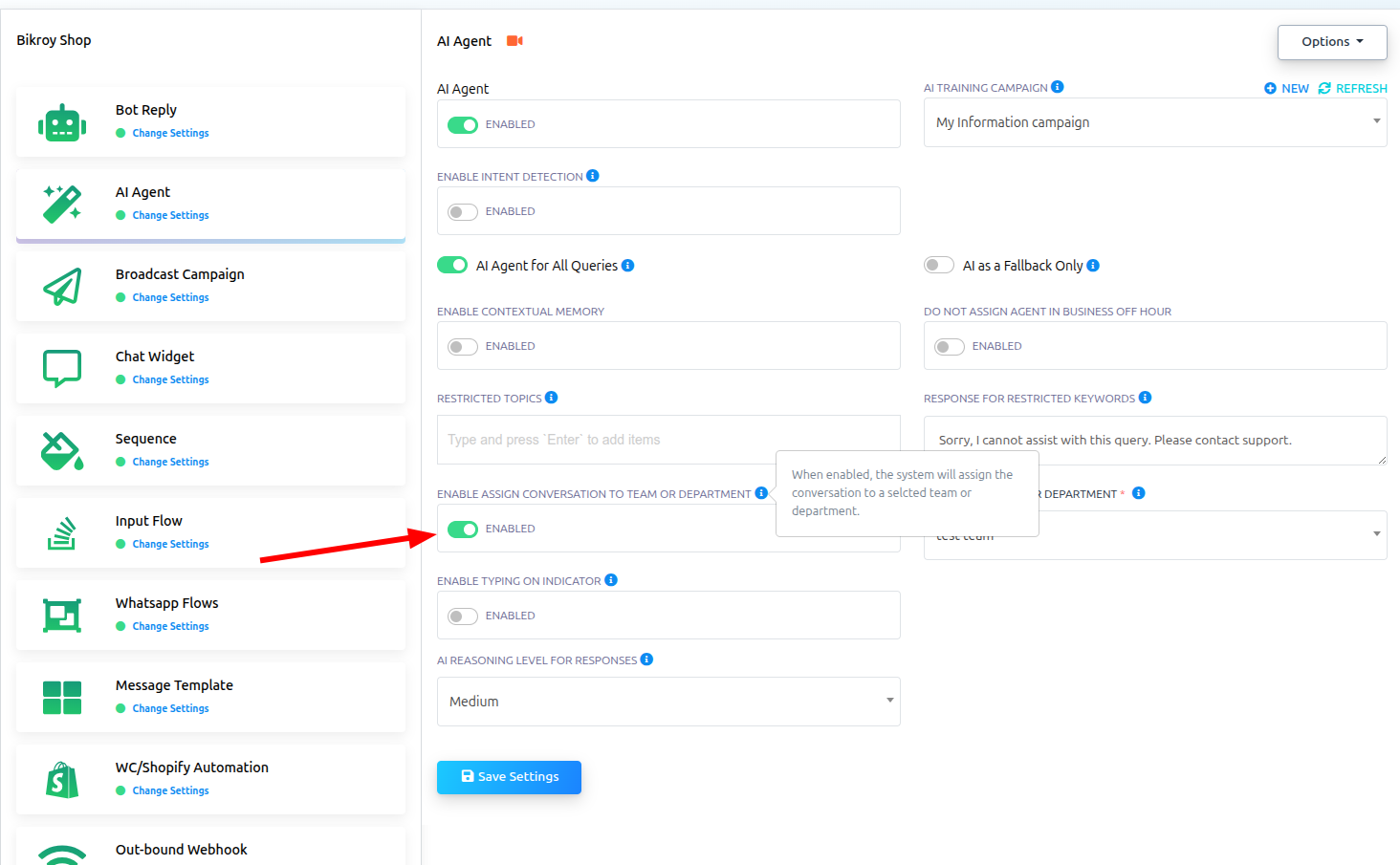1400x865 pixels.
Task: Open the Options dropdown button
Action: 1331,42
